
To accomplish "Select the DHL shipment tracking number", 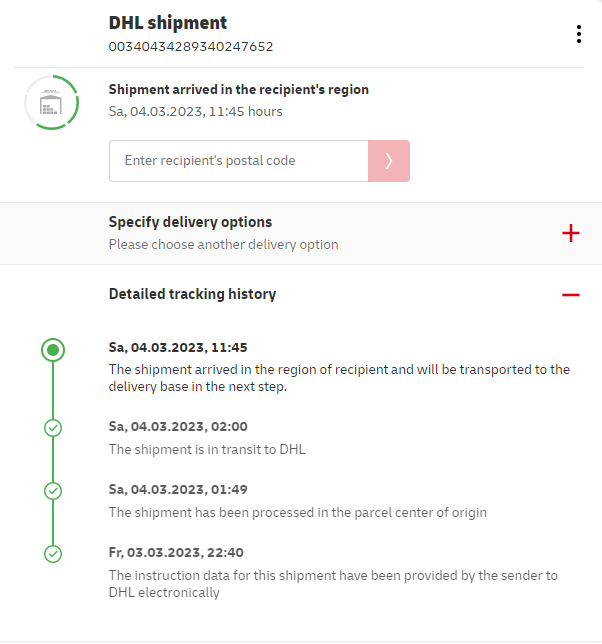I will coord(191,46).
